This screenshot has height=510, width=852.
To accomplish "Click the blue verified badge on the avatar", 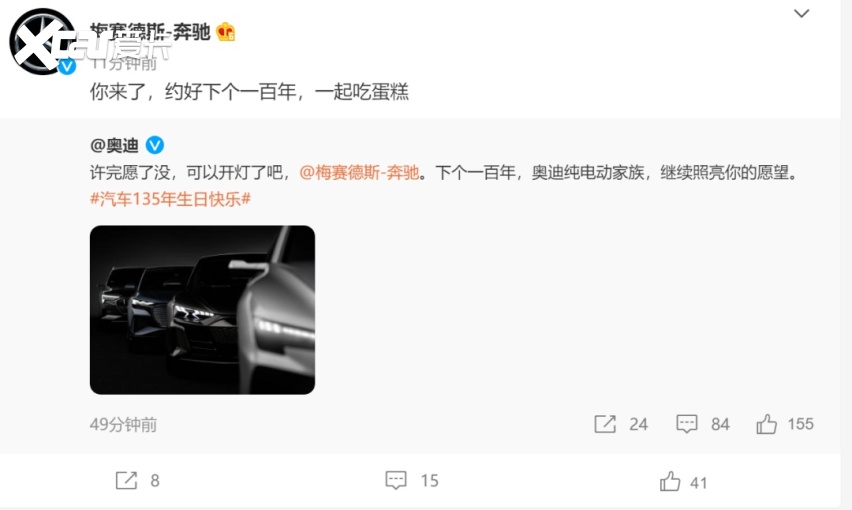I will pyautogui.click(x=67, y=66).
